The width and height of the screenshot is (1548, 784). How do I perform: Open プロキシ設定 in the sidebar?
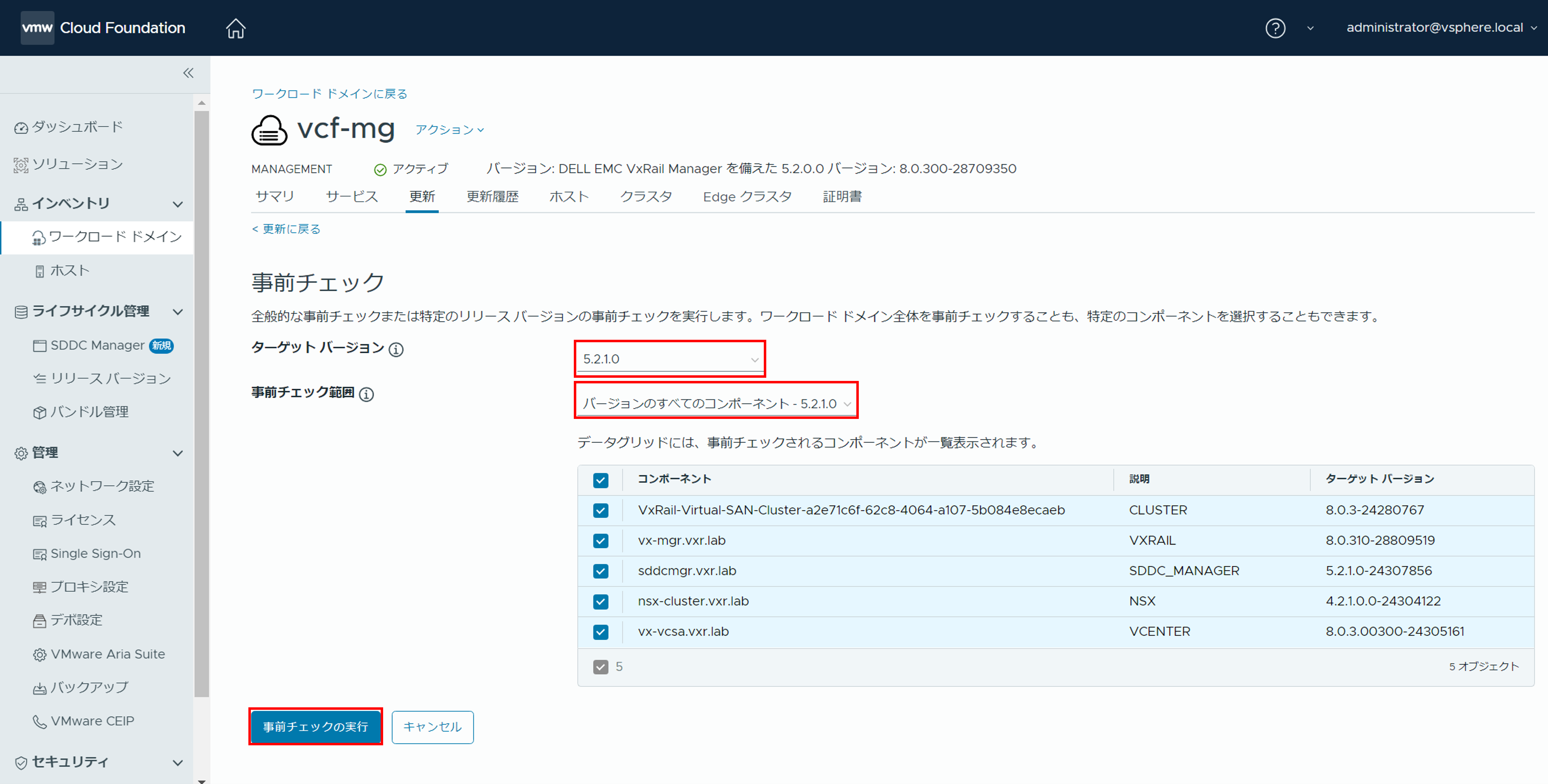coord(81,587)
